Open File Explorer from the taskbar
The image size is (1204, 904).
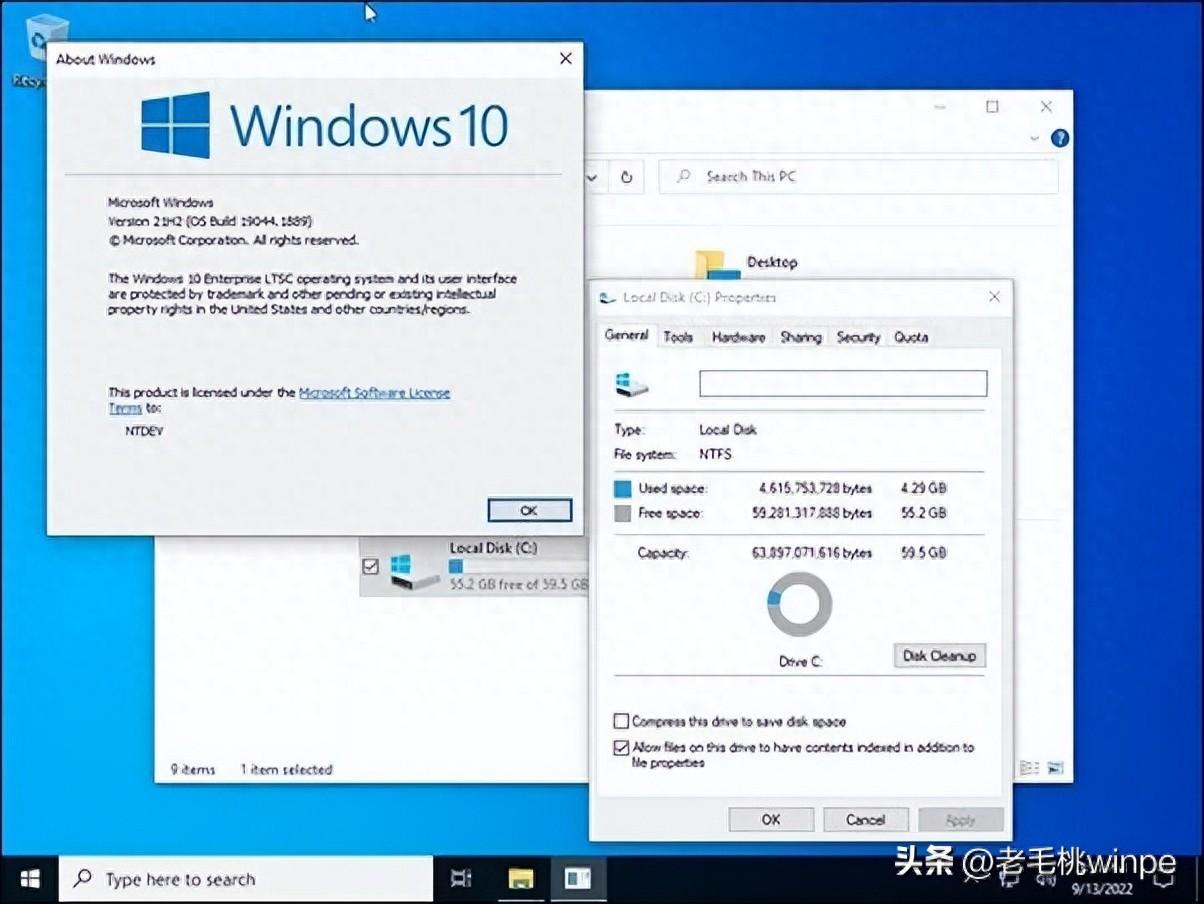coord(521,878)
